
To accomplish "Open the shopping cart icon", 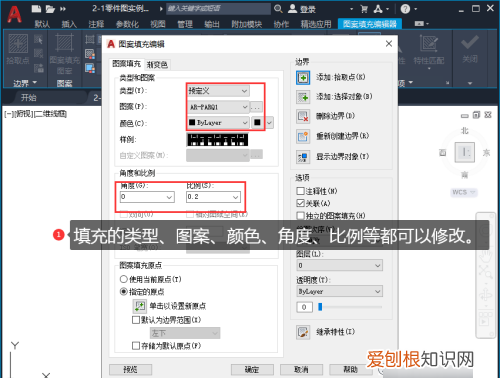I will point(364,9).
